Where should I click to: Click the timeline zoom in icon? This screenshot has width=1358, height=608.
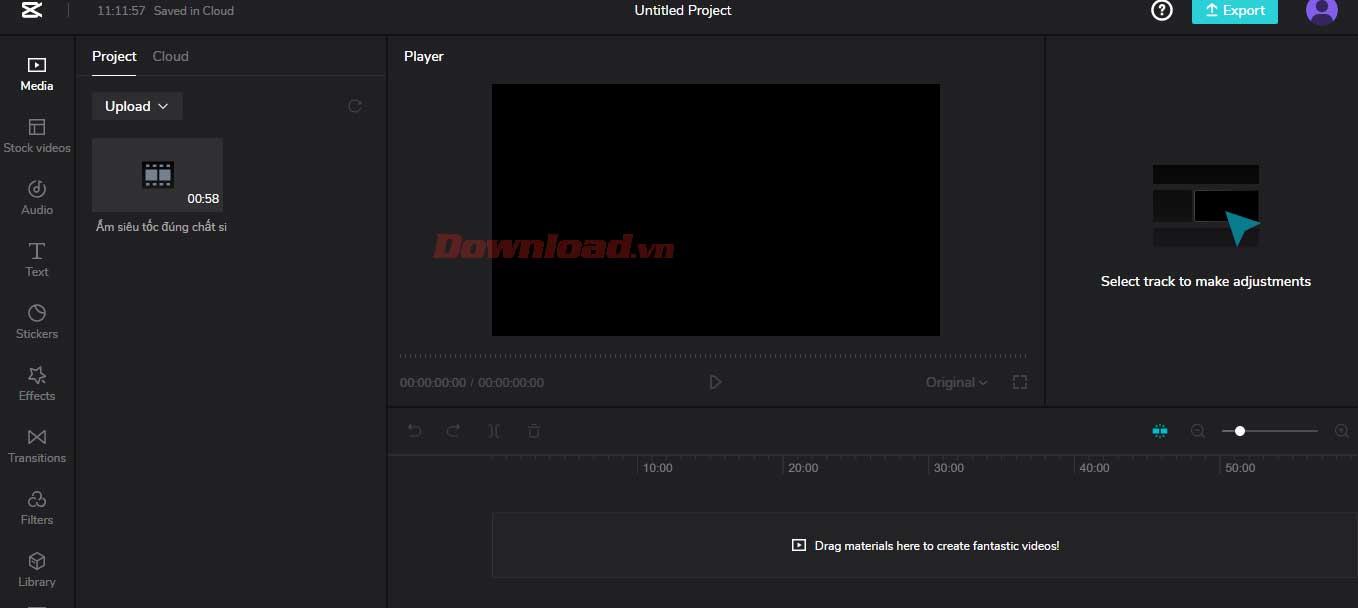1341,431
